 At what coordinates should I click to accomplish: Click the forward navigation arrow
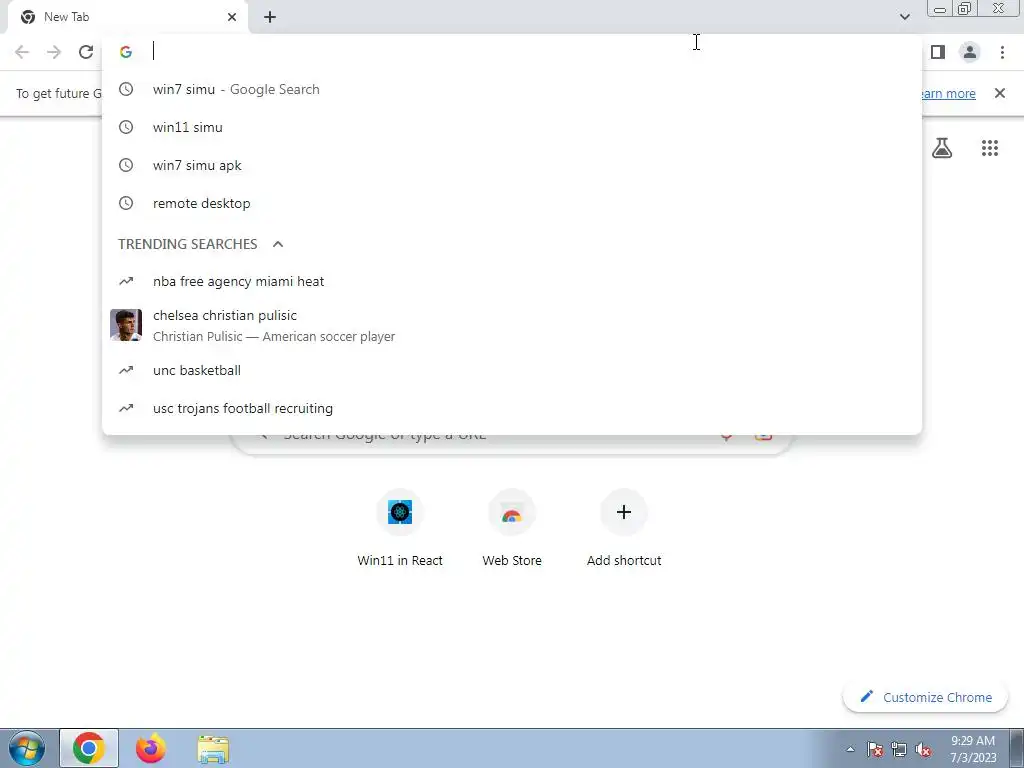pos(54,52)
